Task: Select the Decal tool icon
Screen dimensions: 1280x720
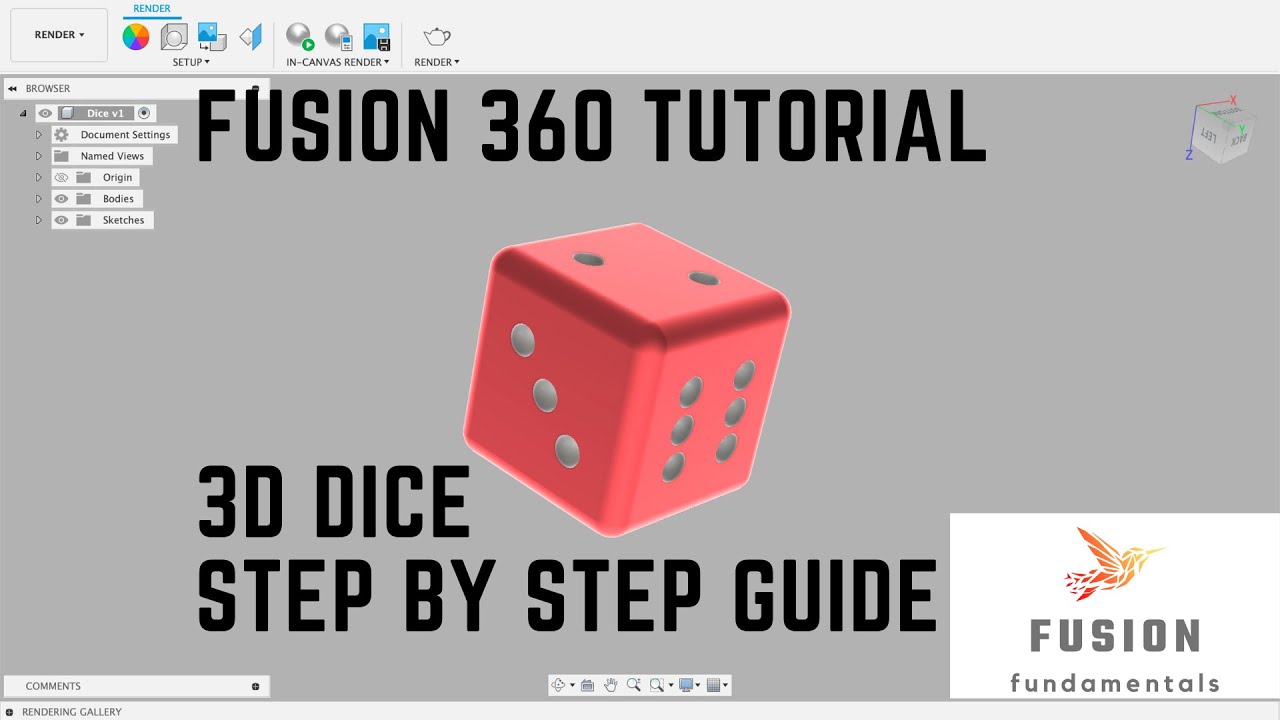Action: point(212,37)
